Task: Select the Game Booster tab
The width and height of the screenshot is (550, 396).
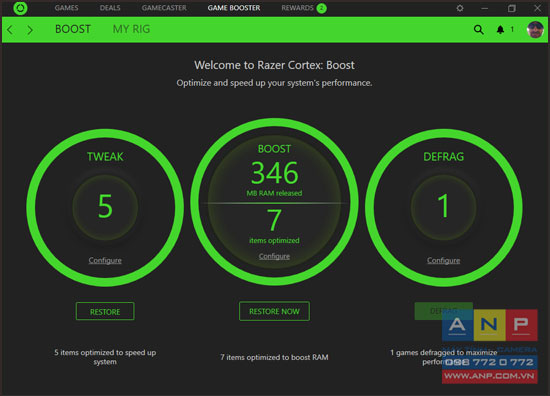Action: 234,8
